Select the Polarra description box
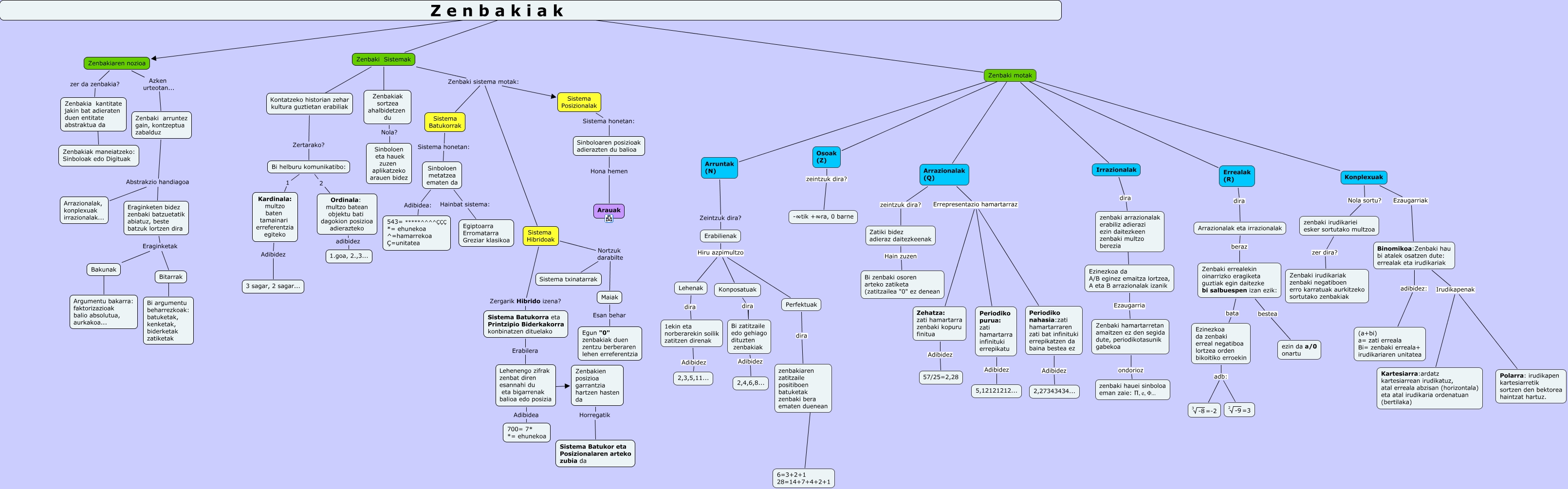Viewport: 1568px width, 489px height. pos(1530,386)
